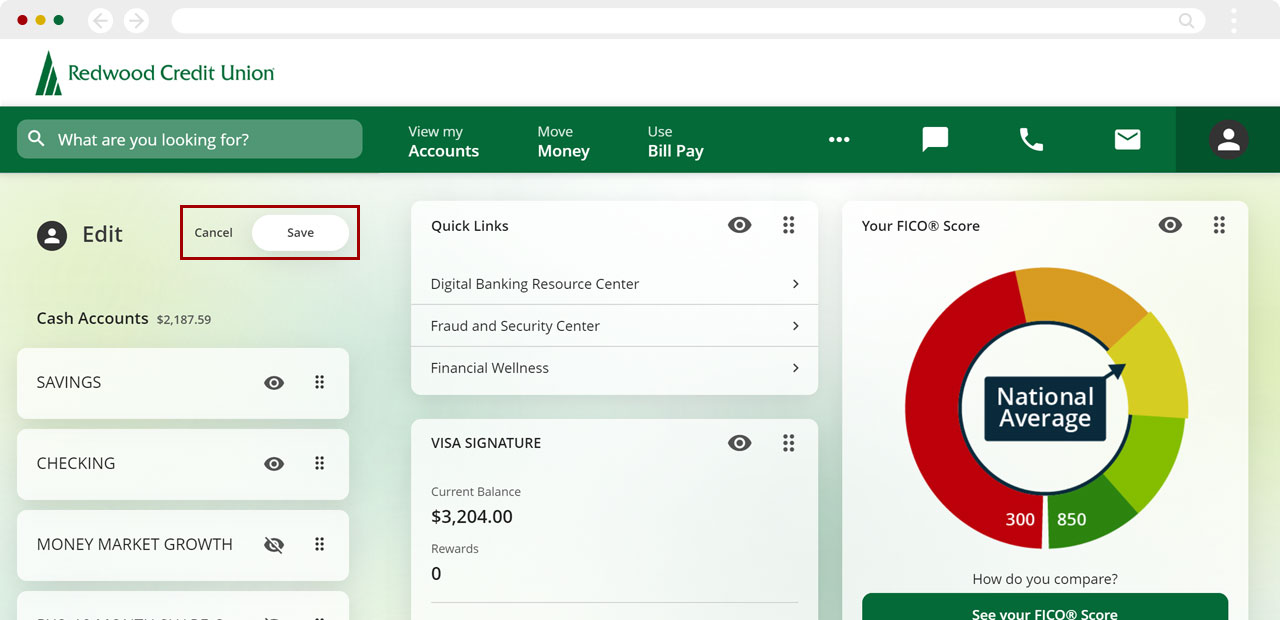Open the user profile avatar
The height and width of the screenshot is (620, 1280).
click(x=1228, y=140)
